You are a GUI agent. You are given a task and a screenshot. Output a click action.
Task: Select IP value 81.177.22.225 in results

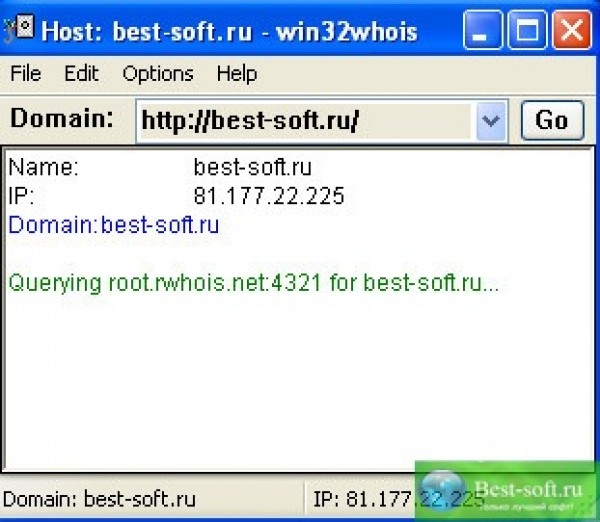coord(269,196)
